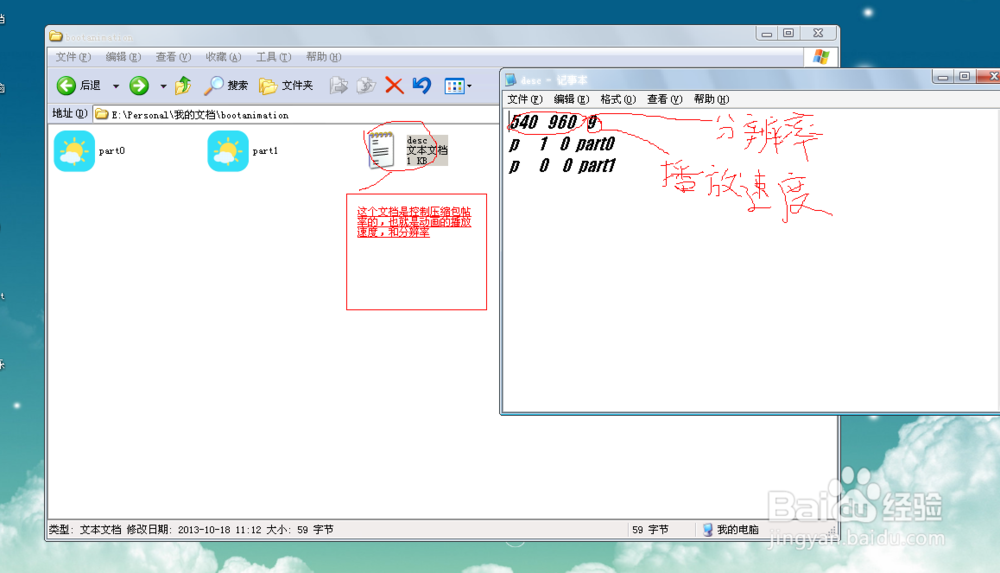Screen dimensions: 1000x573
Task: Click the Notepad icon in its title bar
Action: pos(510,80)
